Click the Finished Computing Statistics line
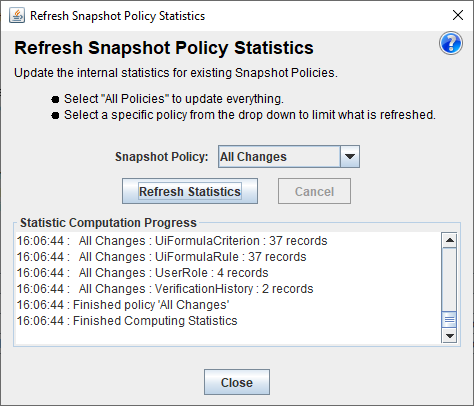474x406 pixels. tap(127, 321)
